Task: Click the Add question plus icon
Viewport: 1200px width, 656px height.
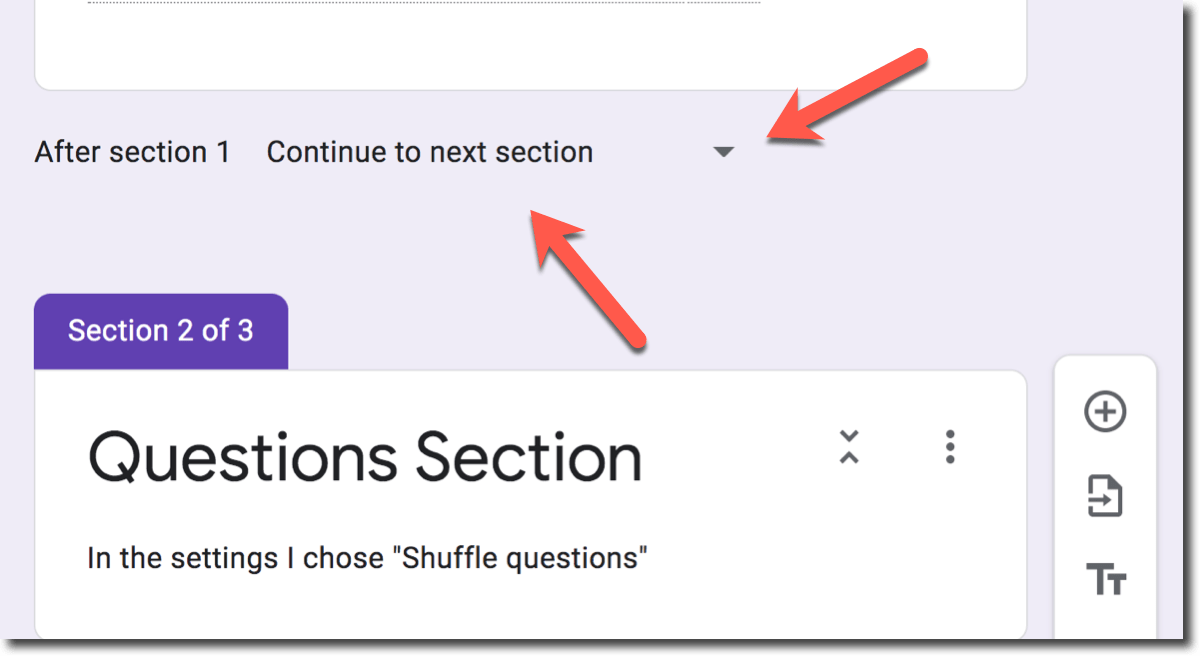Action: 1105,412
